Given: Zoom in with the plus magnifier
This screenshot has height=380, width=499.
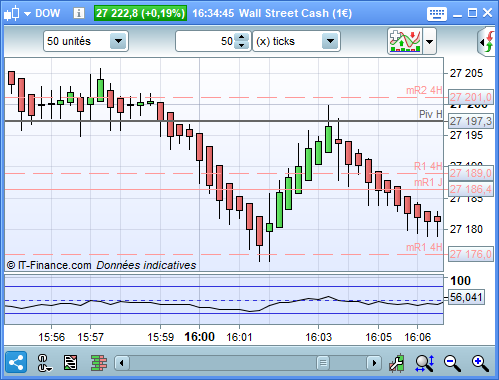Looking at the screenshot, I should point(480,363).
